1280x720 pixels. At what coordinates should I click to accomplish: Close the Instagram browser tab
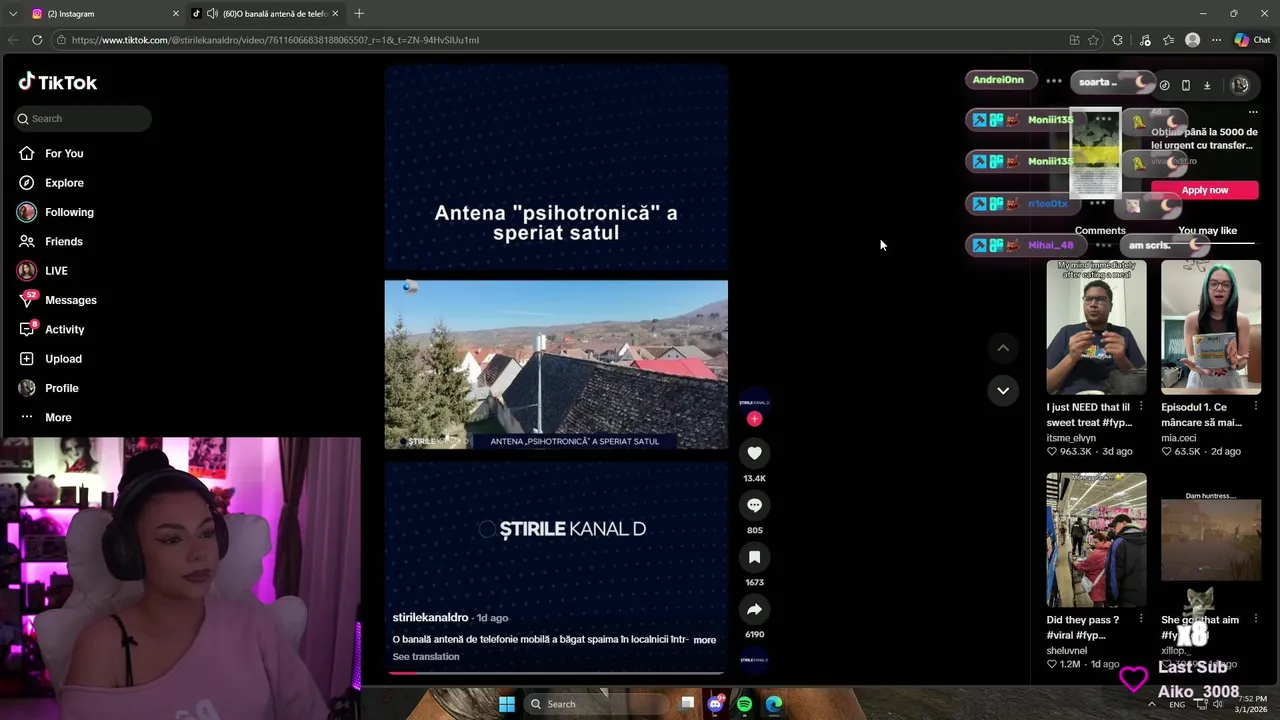click(176, 14)
